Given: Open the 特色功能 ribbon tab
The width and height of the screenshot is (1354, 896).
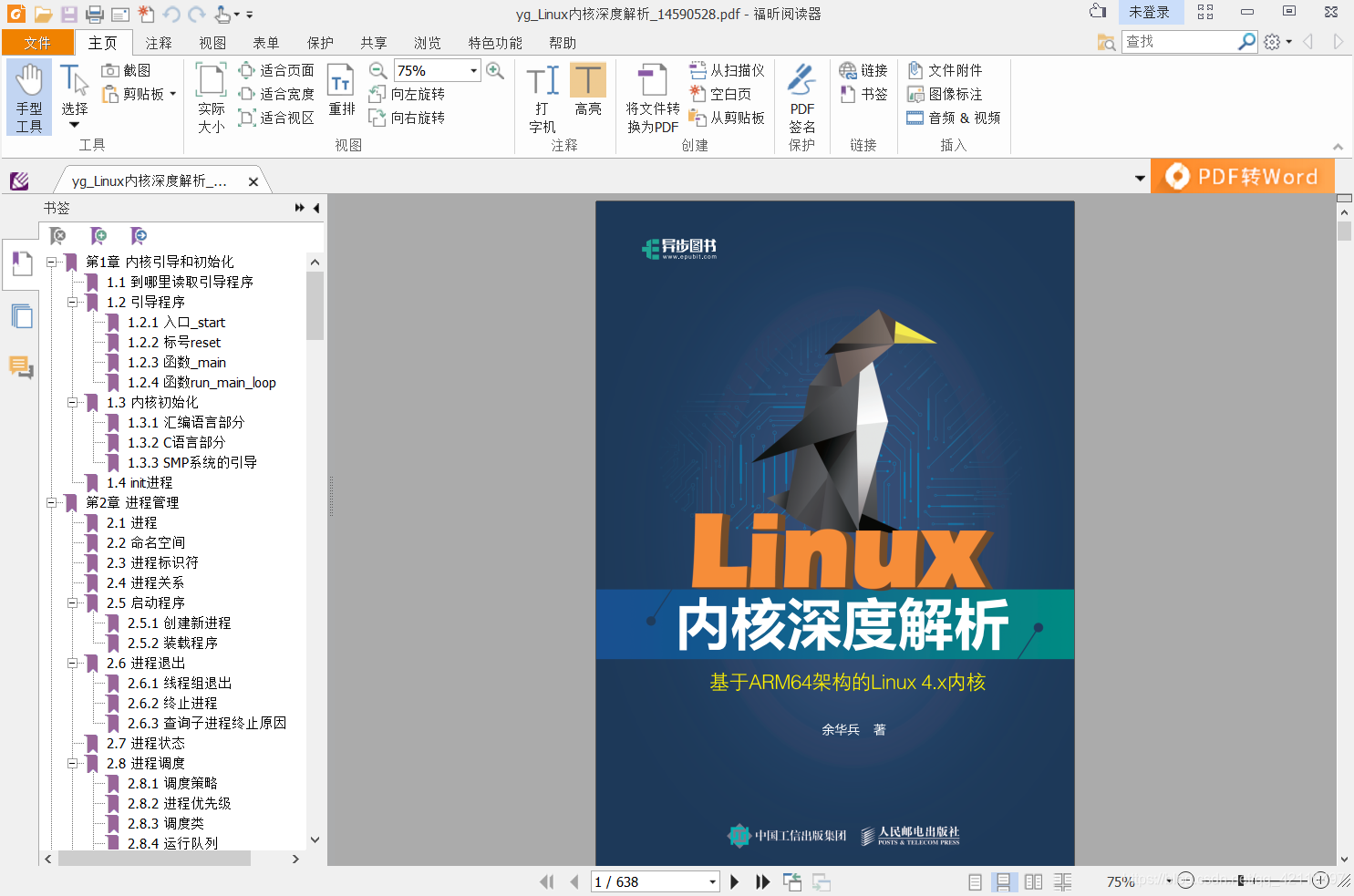Looking at the screenshot, I should click(495, 43).
